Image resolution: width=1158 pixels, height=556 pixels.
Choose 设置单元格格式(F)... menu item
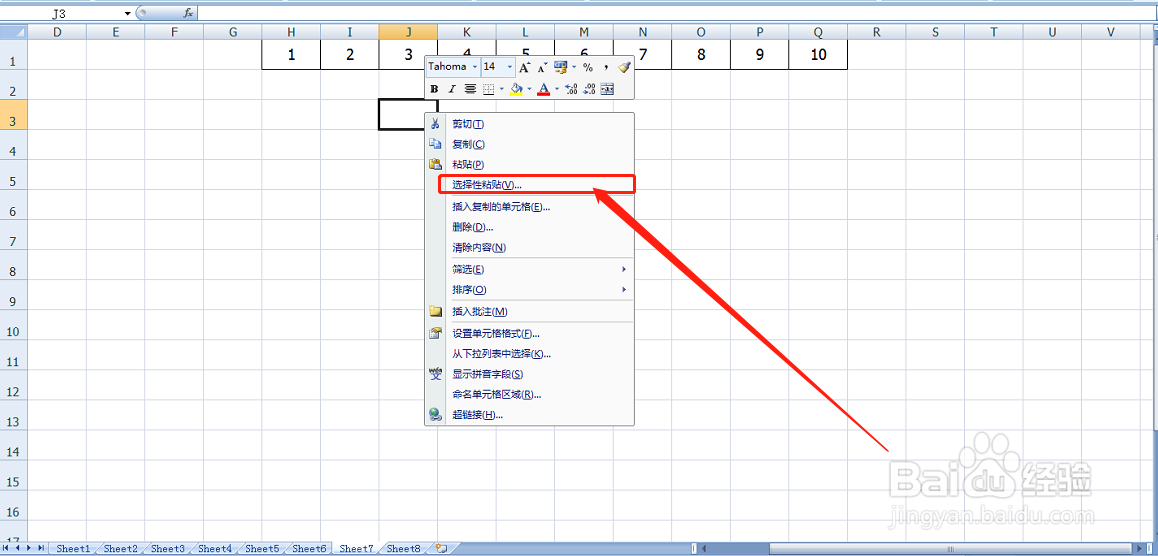click(529, 334)
